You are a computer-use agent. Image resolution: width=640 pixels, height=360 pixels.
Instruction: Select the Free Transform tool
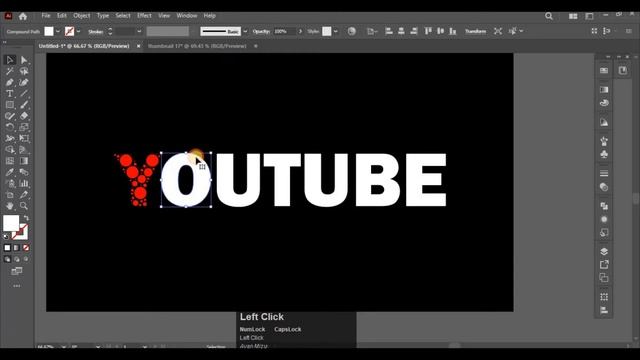pos(24,139)
